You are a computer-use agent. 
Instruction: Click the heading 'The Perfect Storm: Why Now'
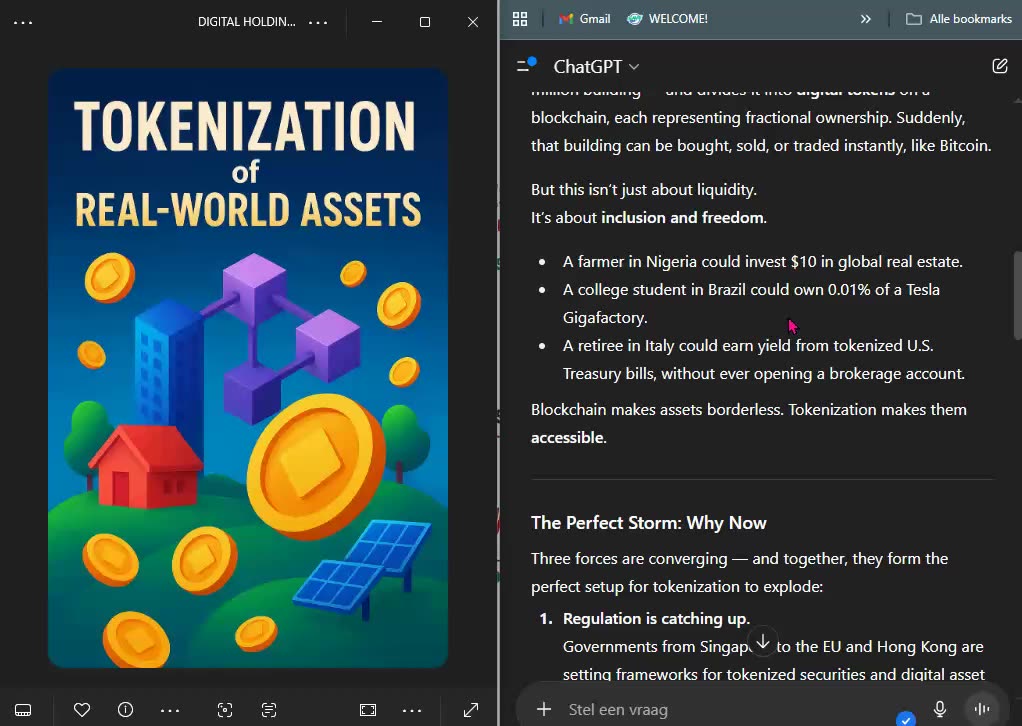pyautogui.click(x=649, y=523)
